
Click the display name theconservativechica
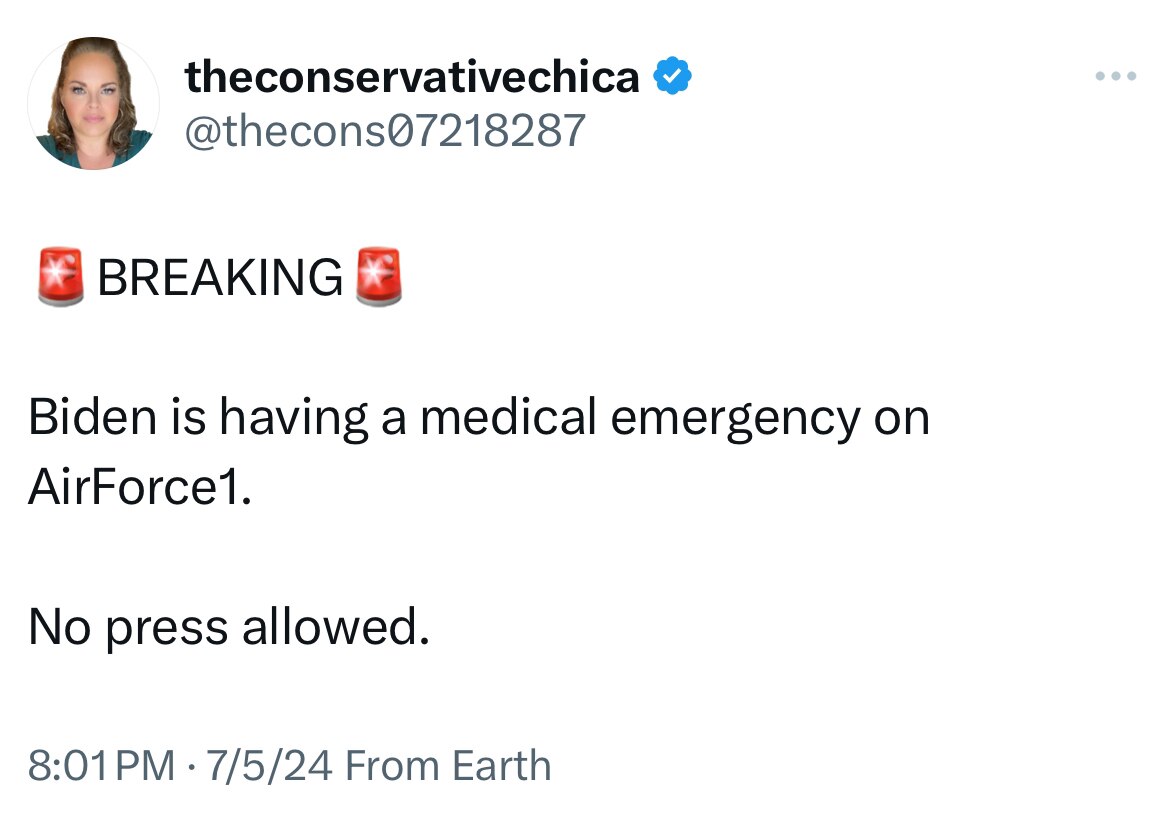coord(412,77)
